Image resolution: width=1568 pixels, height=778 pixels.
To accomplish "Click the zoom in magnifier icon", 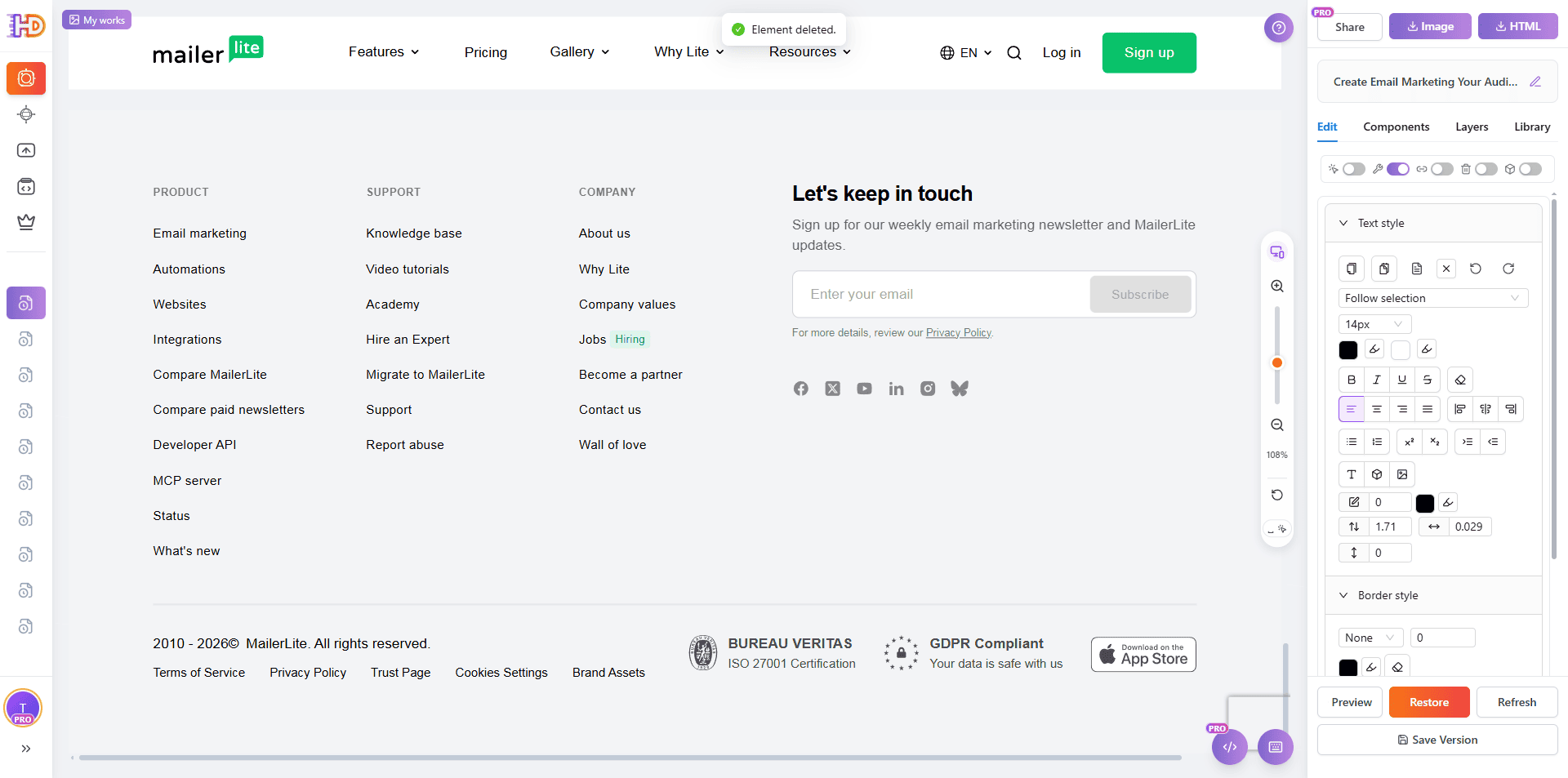I will click(x=1277, y=287).
